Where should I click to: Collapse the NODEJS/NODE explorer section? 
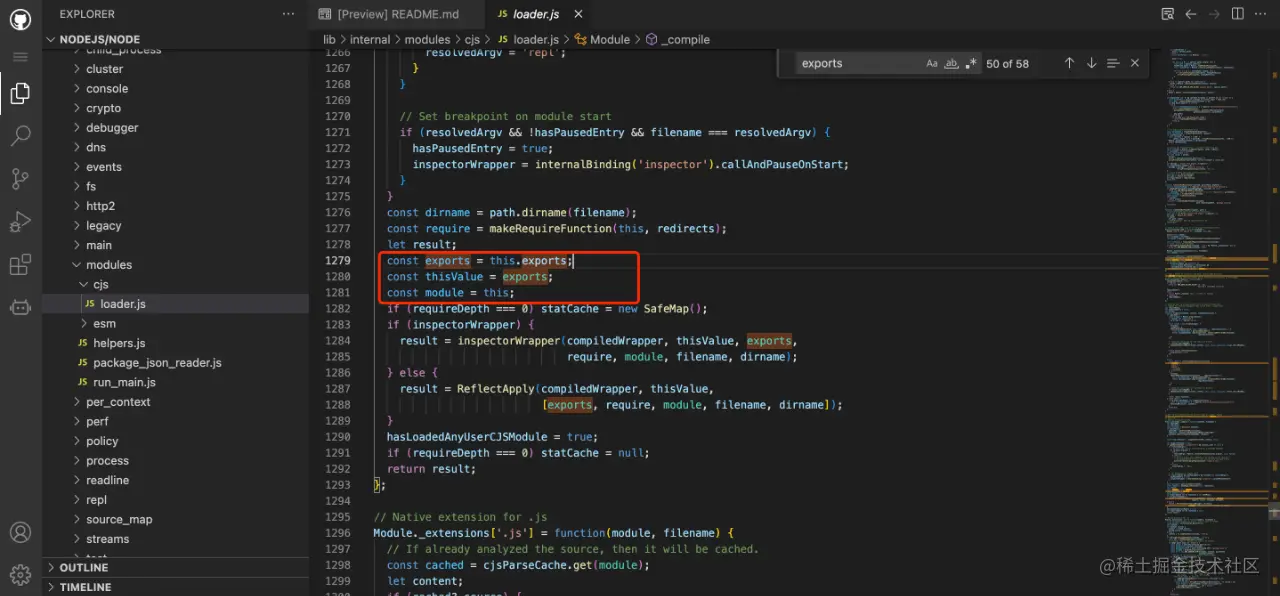tap(176, 39)
